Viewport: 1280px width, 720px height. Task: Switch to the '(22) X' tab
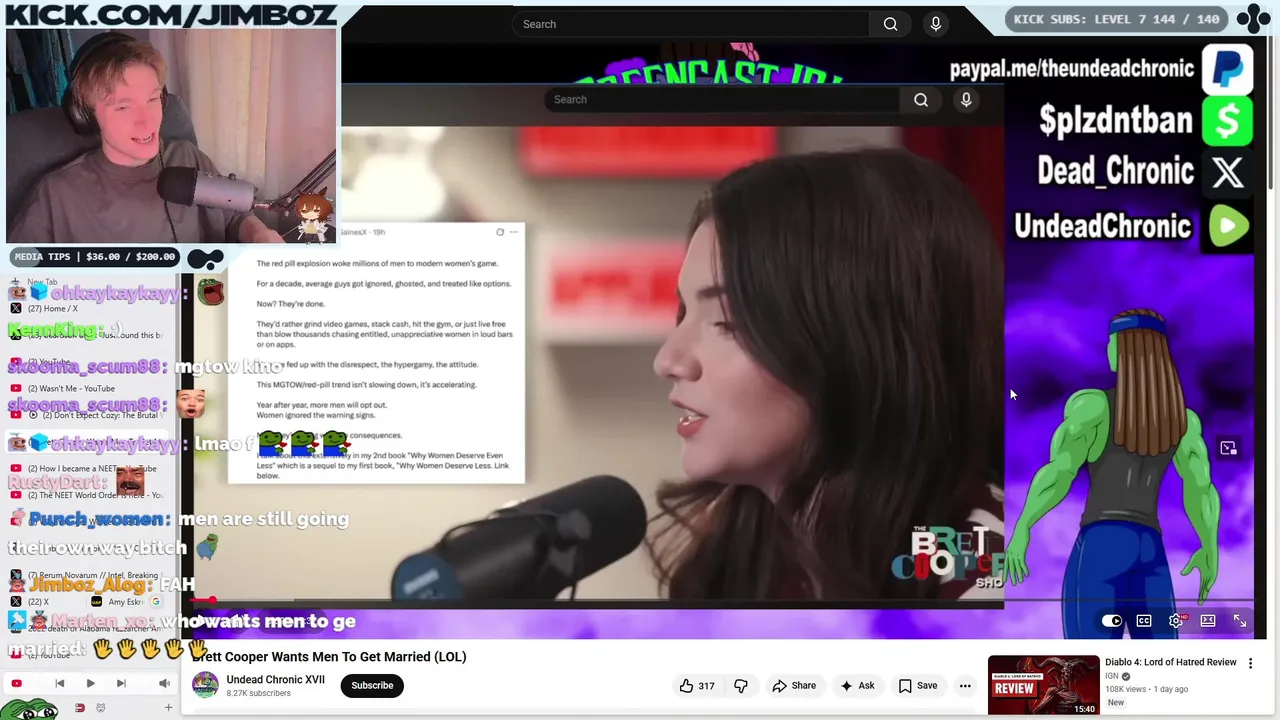pyautogui.click(x=45, y=602)
